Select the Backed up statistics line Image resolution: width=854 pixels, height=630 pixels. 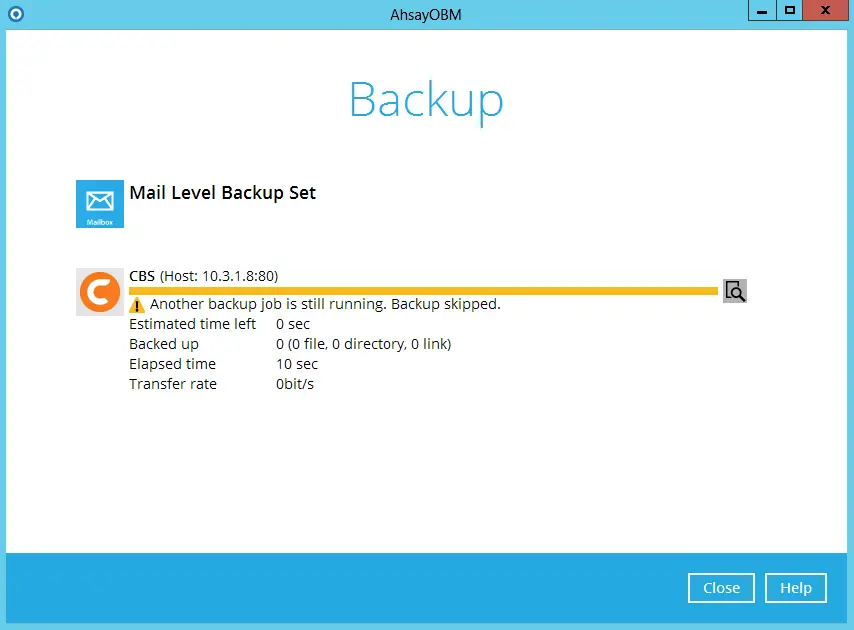(363, 344)
